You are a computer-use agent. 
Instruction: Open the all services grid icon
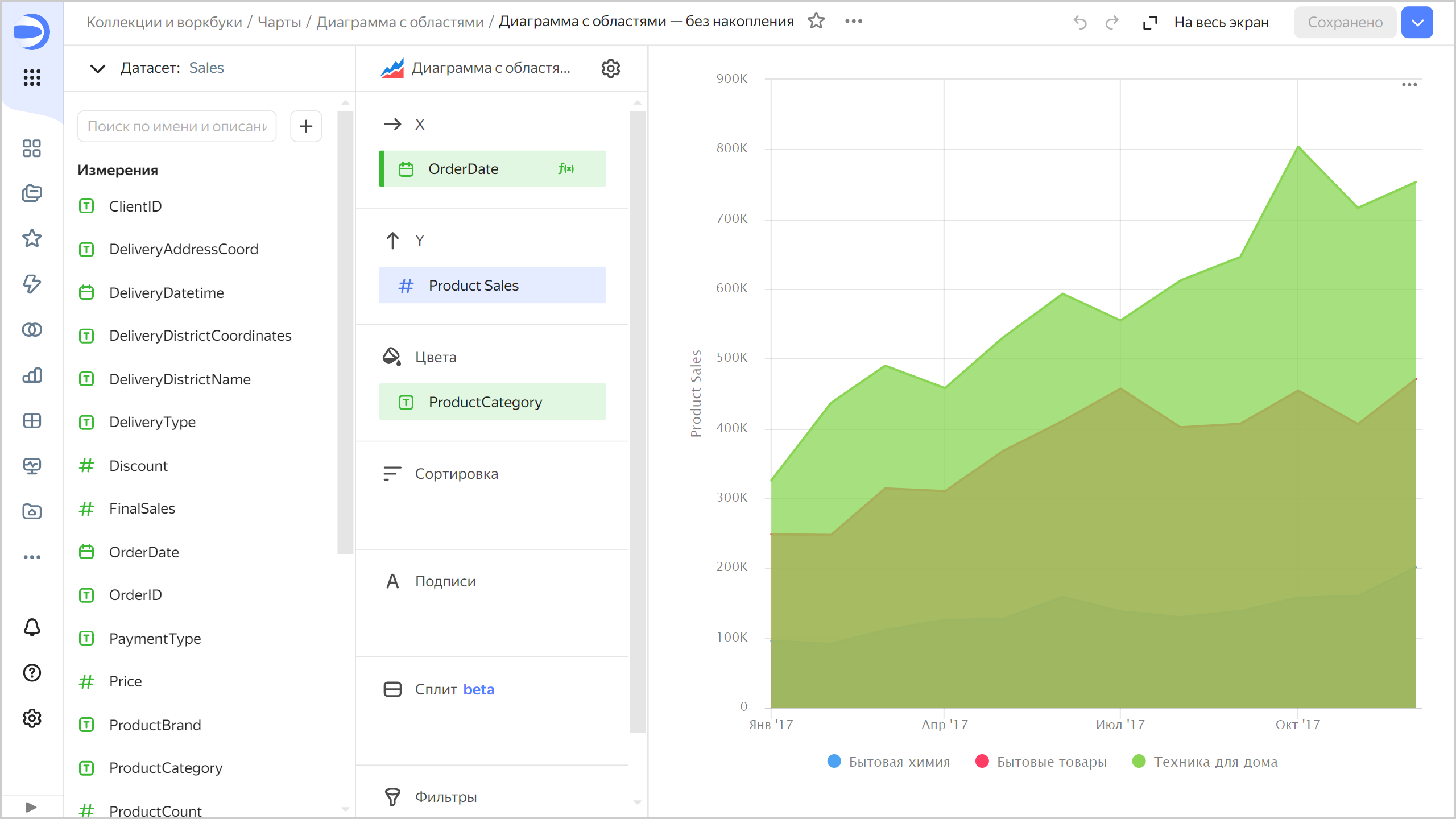point(32,77)
